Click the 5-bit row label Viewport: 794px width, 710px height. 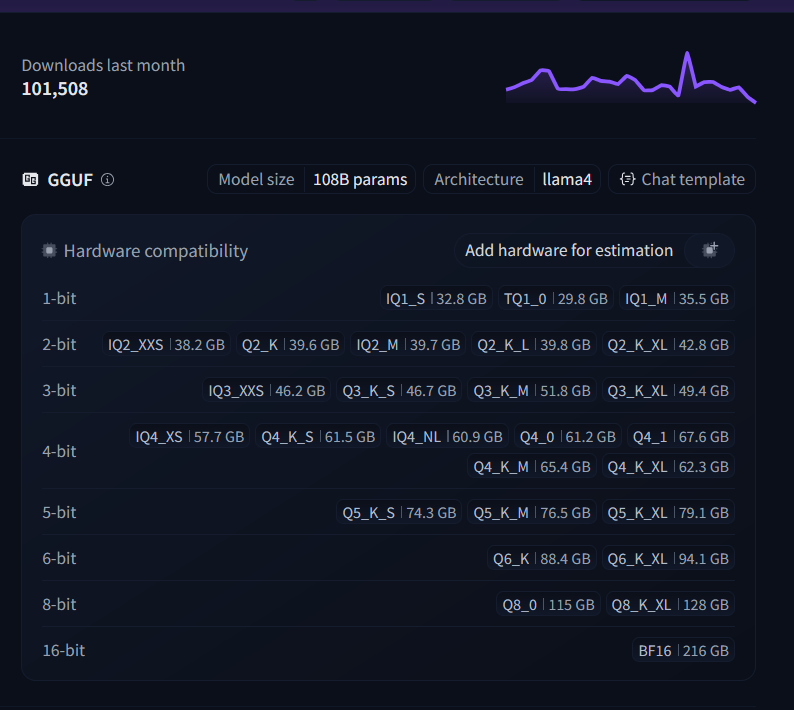point(59,512)
